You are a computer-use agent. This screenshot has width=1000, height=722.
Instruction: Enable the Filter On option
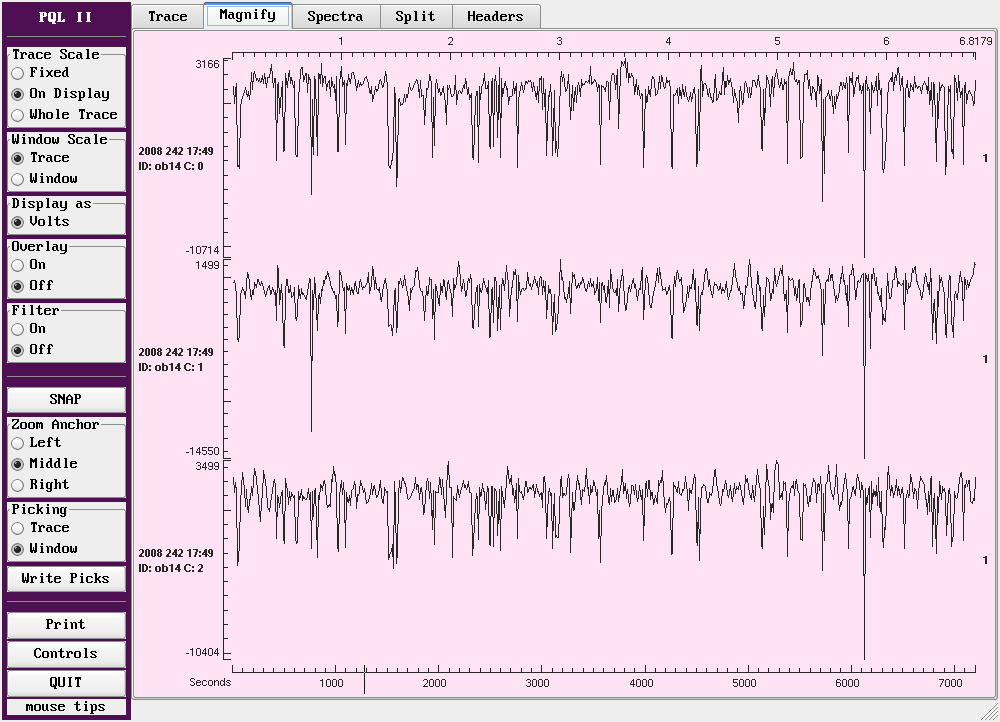click(x=18, y=329)
